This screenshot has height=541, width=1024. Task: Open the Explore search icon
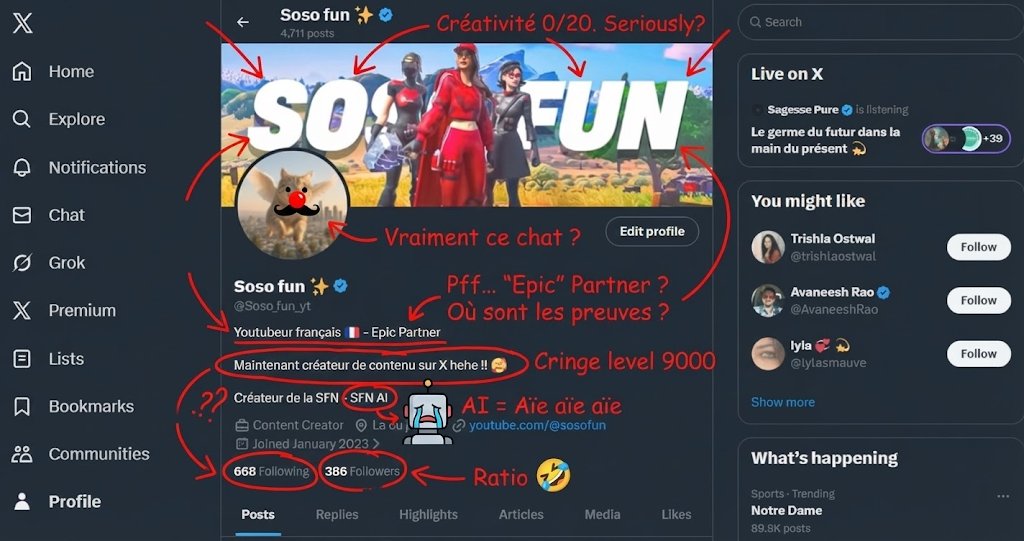coord(22,119)
